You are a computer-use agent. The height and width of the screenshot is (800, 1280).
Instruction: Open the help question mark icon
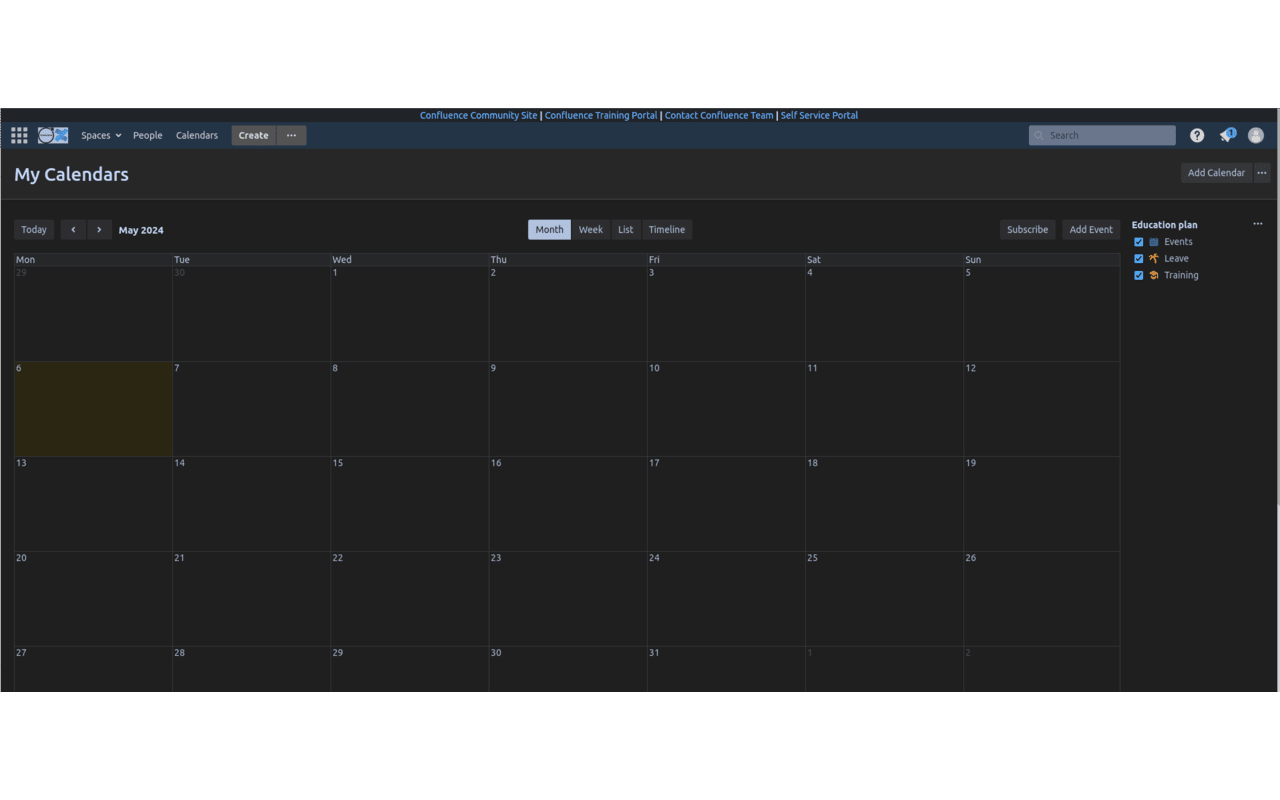click(1197, 135)
